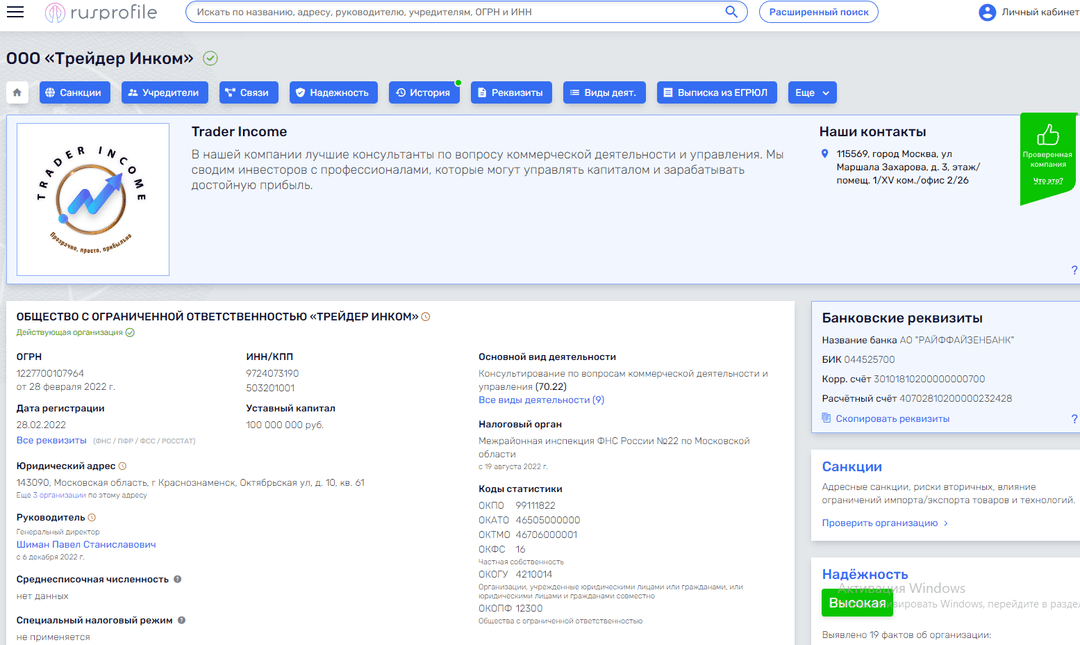Open the История tab

coord(424,92)
